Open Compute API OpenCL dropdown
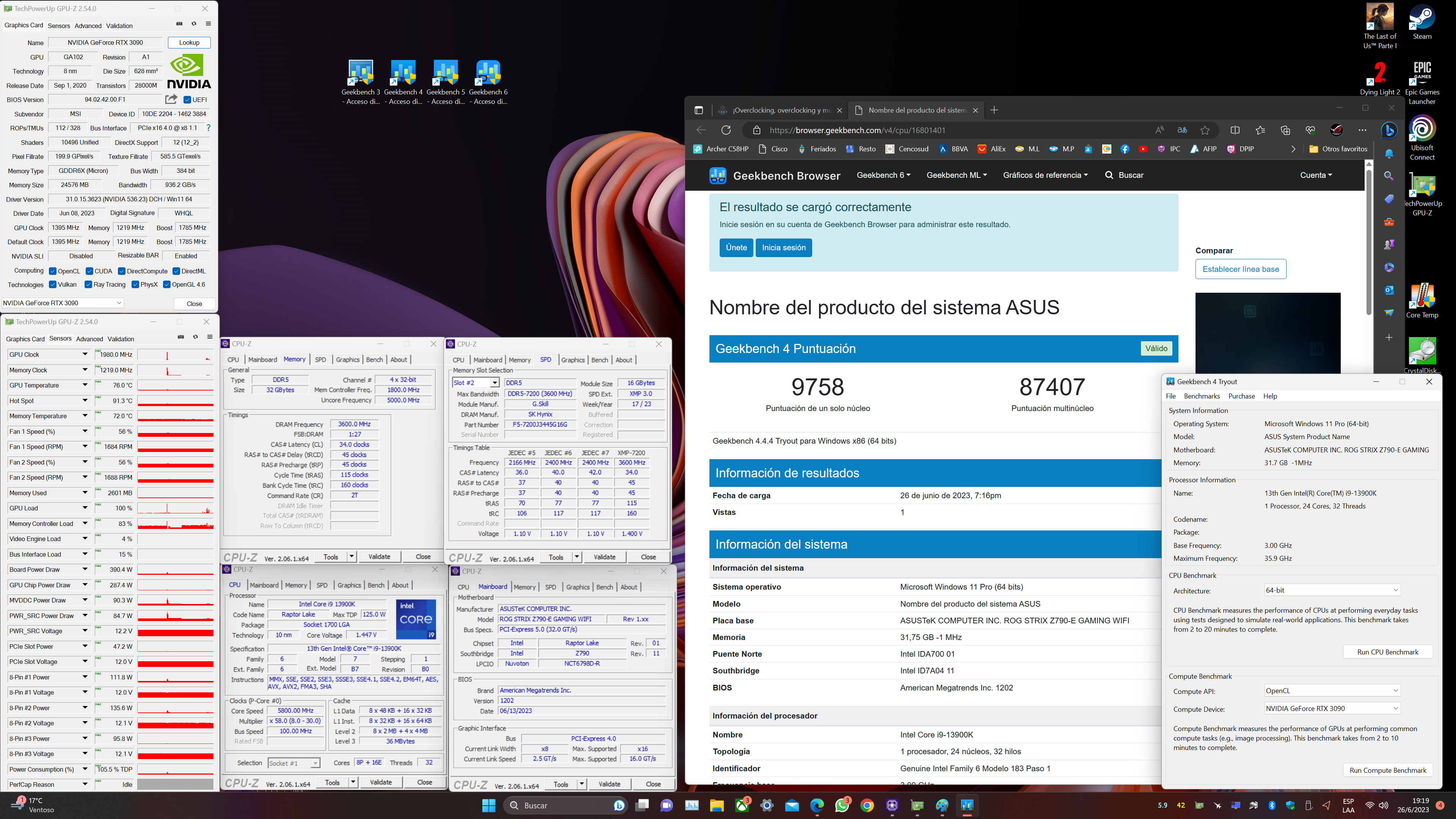 tap(1332, 691)
